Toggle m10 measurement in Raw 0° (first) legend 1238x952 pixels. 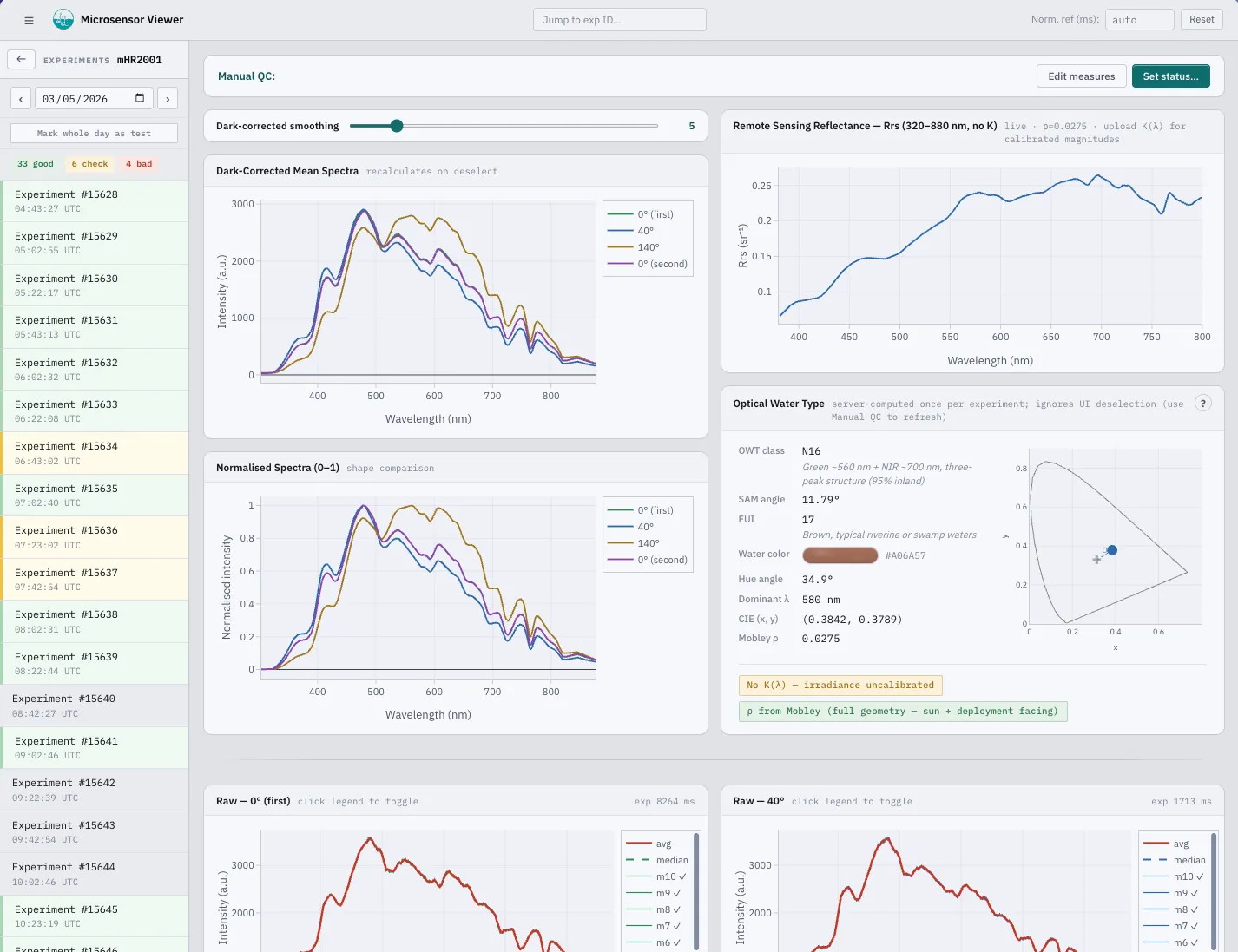656,876
